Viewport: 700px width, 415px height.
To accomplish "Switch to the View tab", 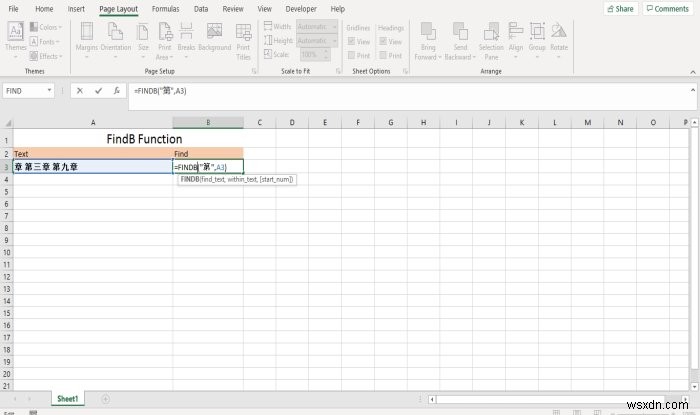I will (x=264, y=9).
